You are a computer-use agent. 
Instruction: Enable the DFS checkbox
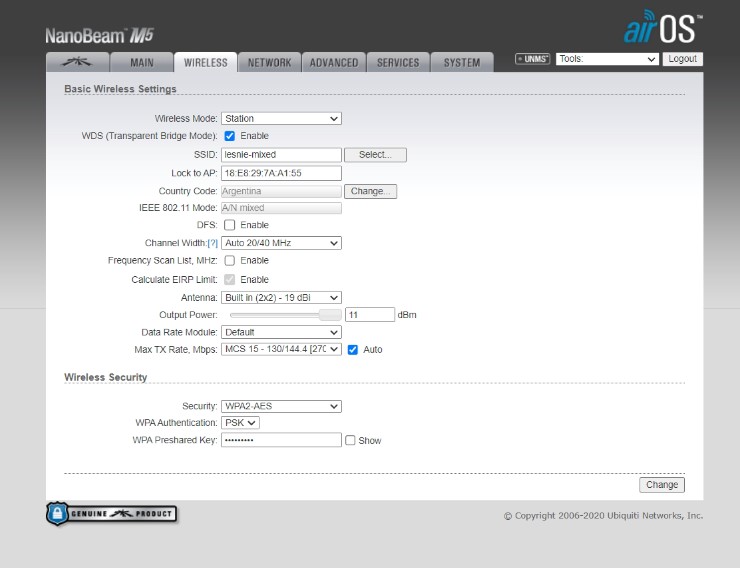click(229, 225)
